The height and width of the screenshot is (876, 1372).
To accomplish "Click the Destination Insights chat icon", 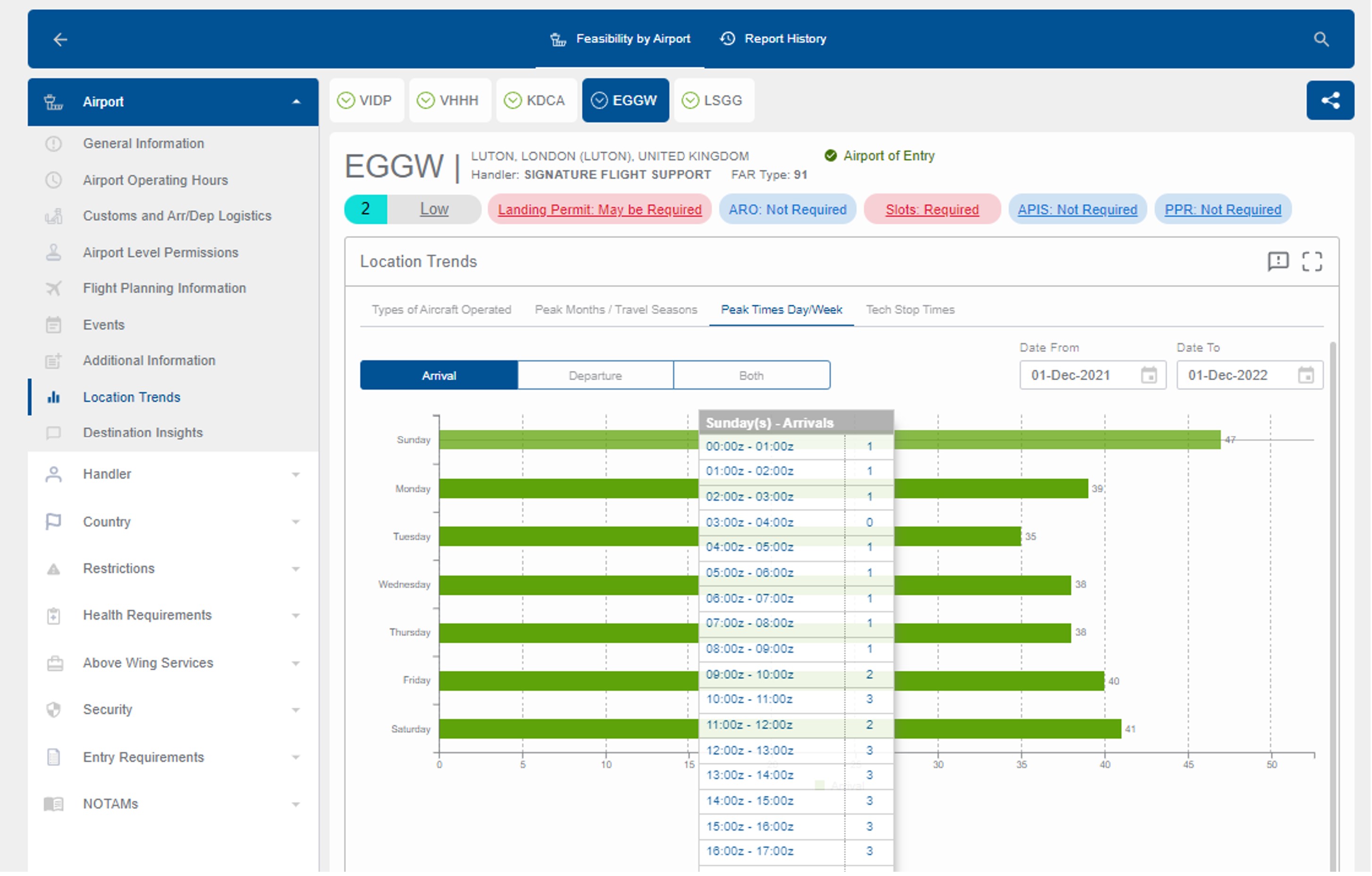I will pos(53,433).
